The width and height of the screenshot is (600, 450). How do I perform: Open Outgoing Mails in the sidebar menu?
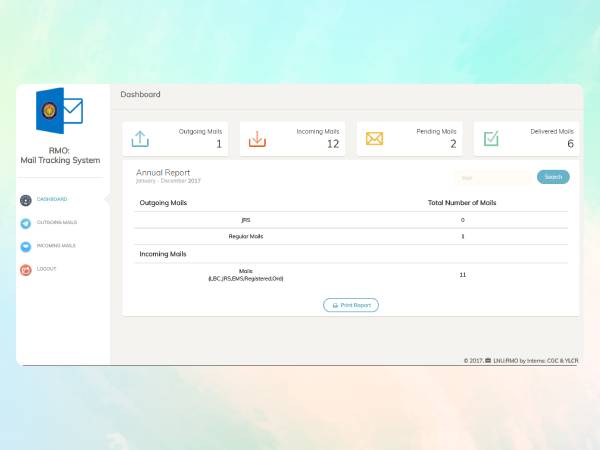pyautogui.click(x=57, y=222)
